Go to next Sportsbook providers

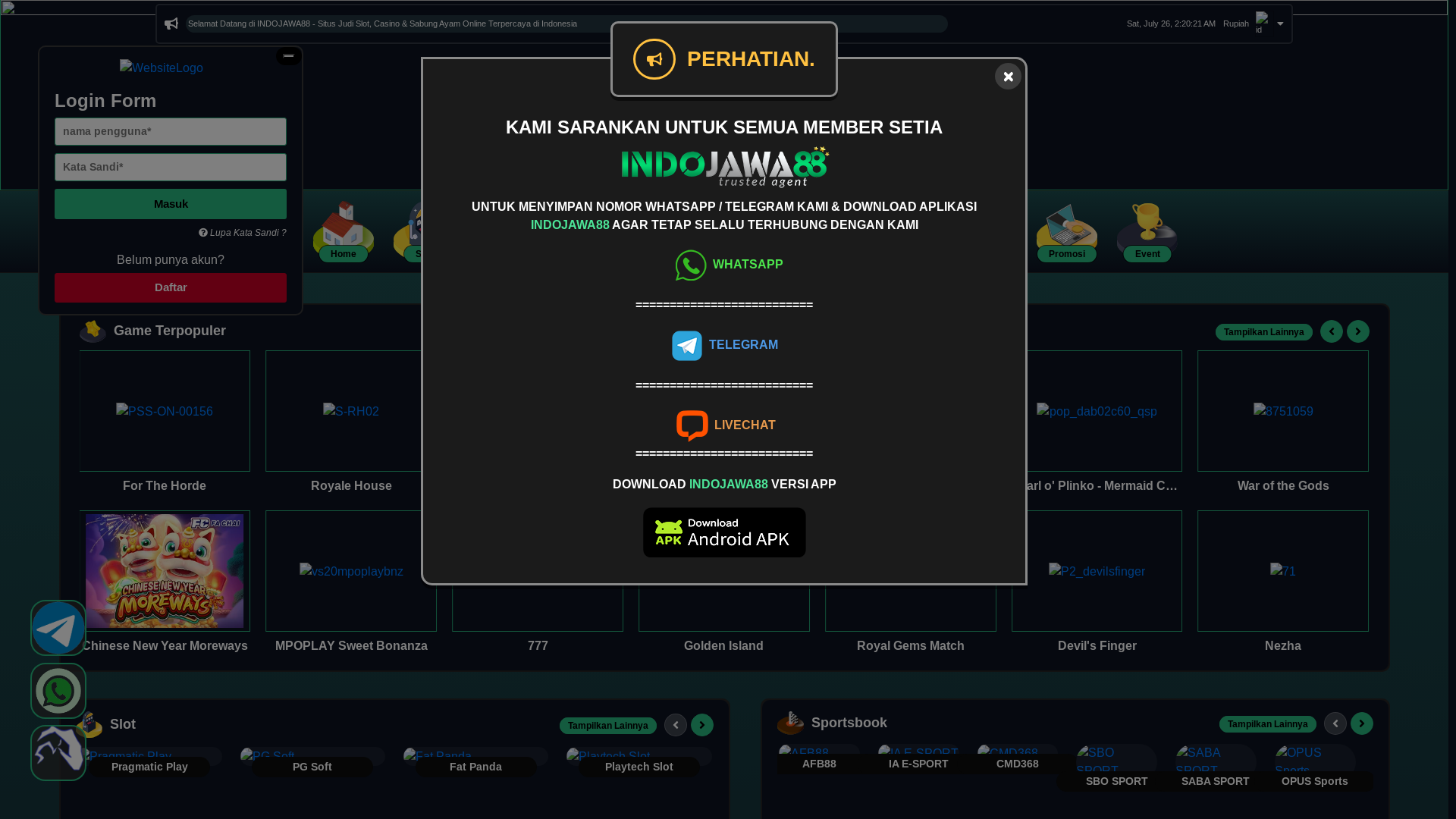click(1362, 723)
